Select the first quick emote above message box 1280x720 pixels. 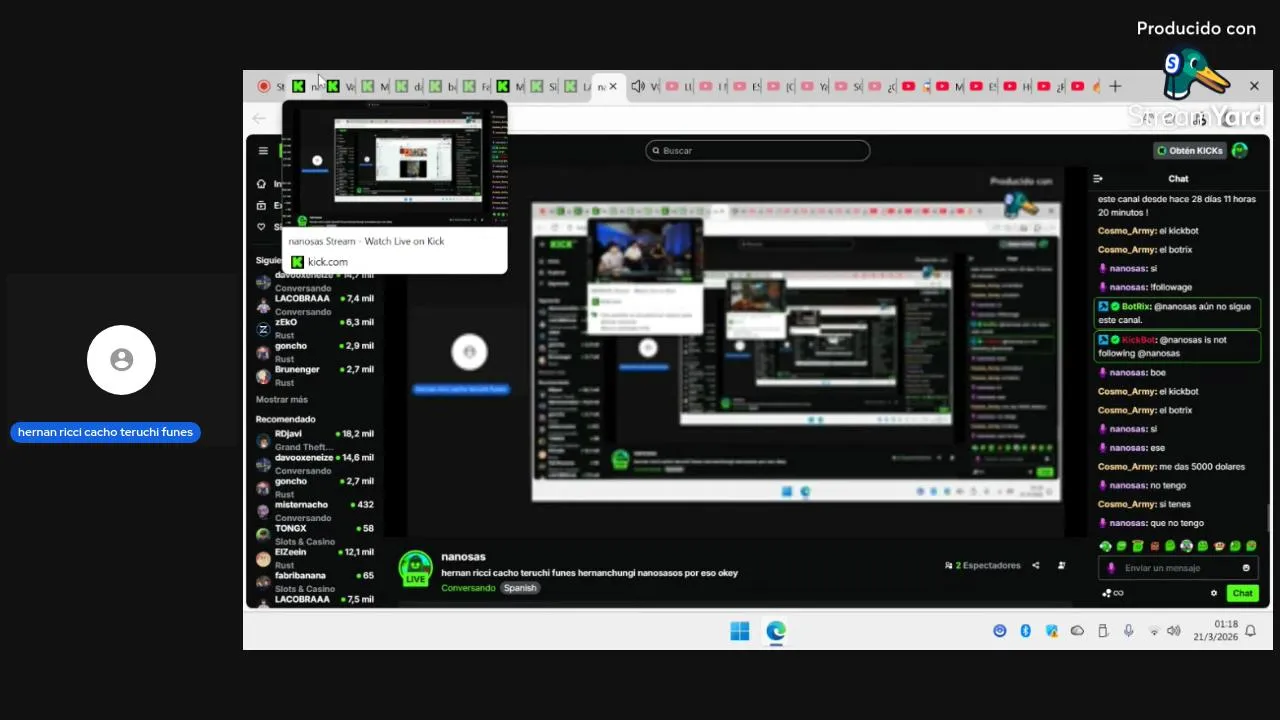(x=1105, y=546)
